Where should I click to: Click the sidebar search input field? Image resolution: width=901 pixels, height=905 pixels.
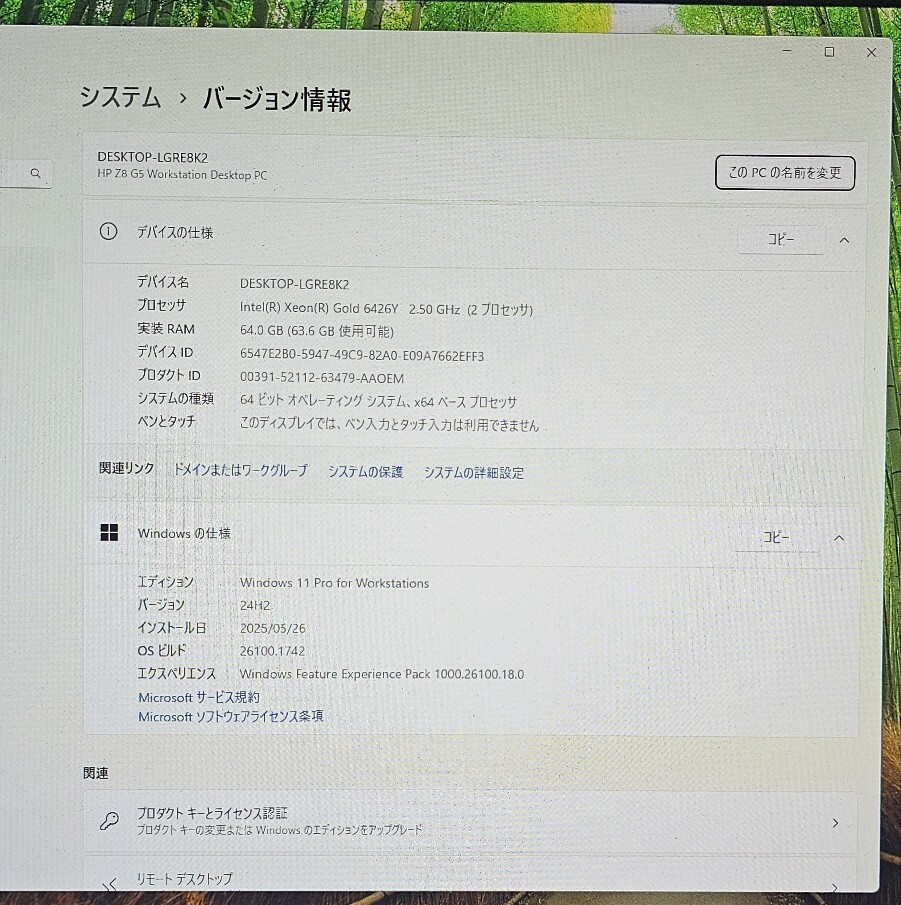[x=25, y=174]
